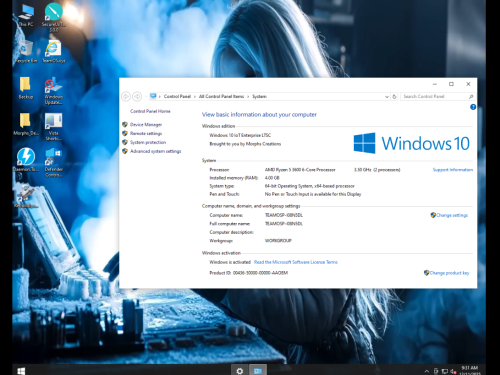Expand chevron after Control Panel breadcrumb
The width and height of the screenshot is (500, 375).
[x=195, y=97]
